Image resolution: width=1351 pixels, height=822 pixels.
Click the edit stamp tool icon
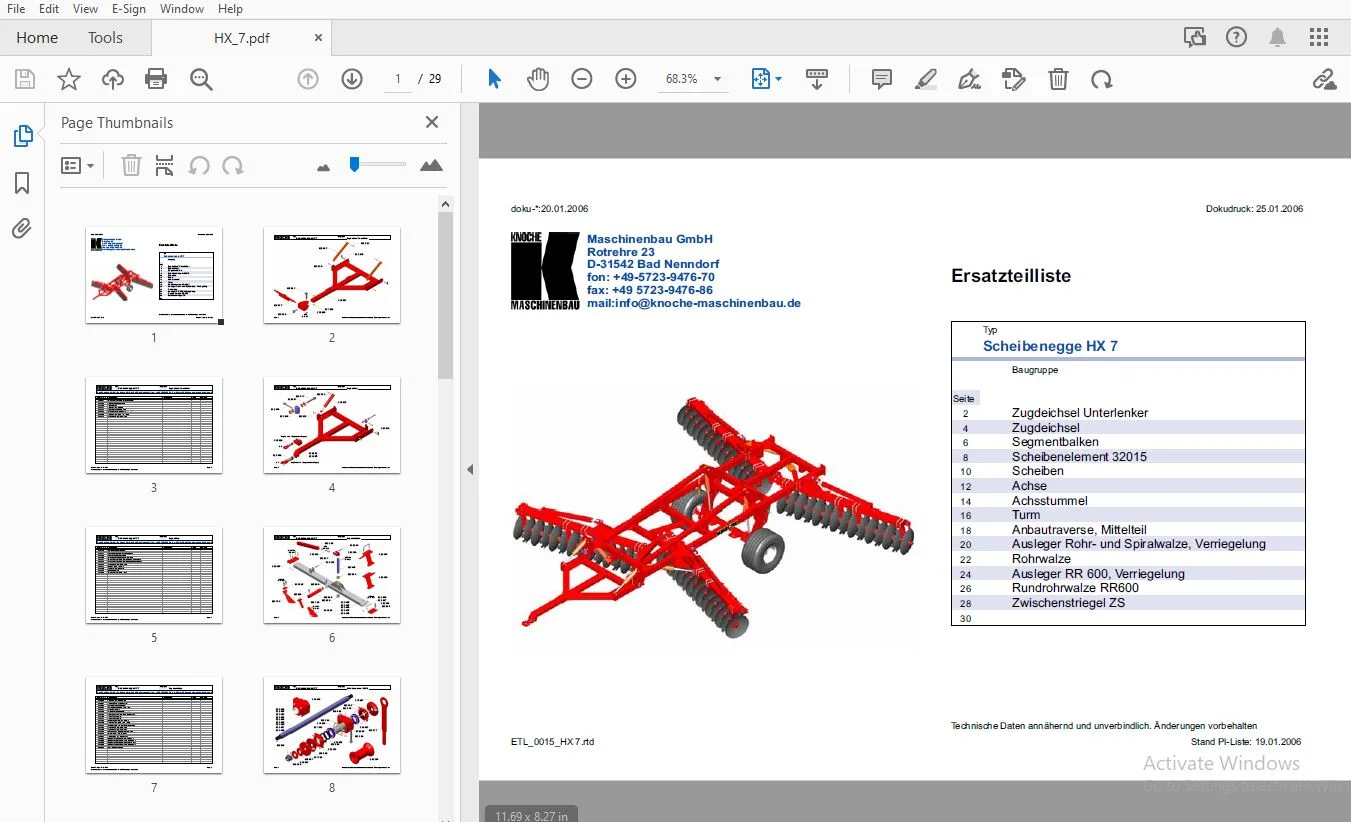1014,79
